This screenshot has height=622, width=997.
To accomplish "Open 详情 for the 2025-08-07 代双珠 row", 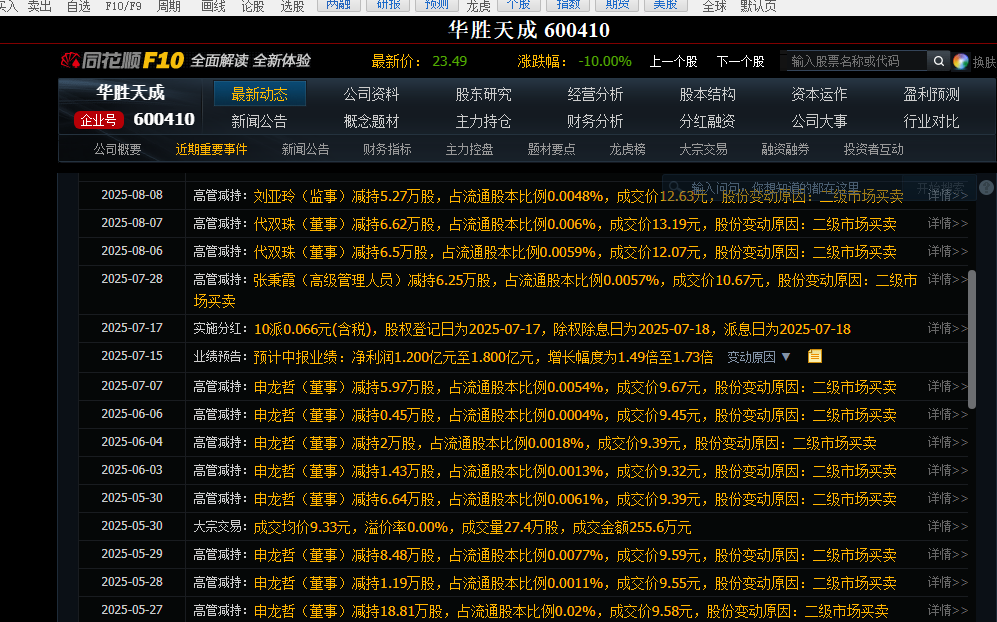I will tap(947, 223).
